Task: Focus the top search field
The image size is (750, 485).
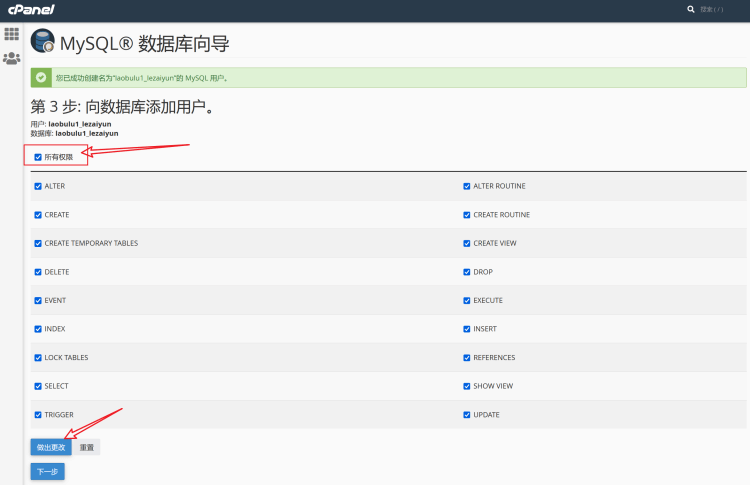Action: [x=712, y=9]
